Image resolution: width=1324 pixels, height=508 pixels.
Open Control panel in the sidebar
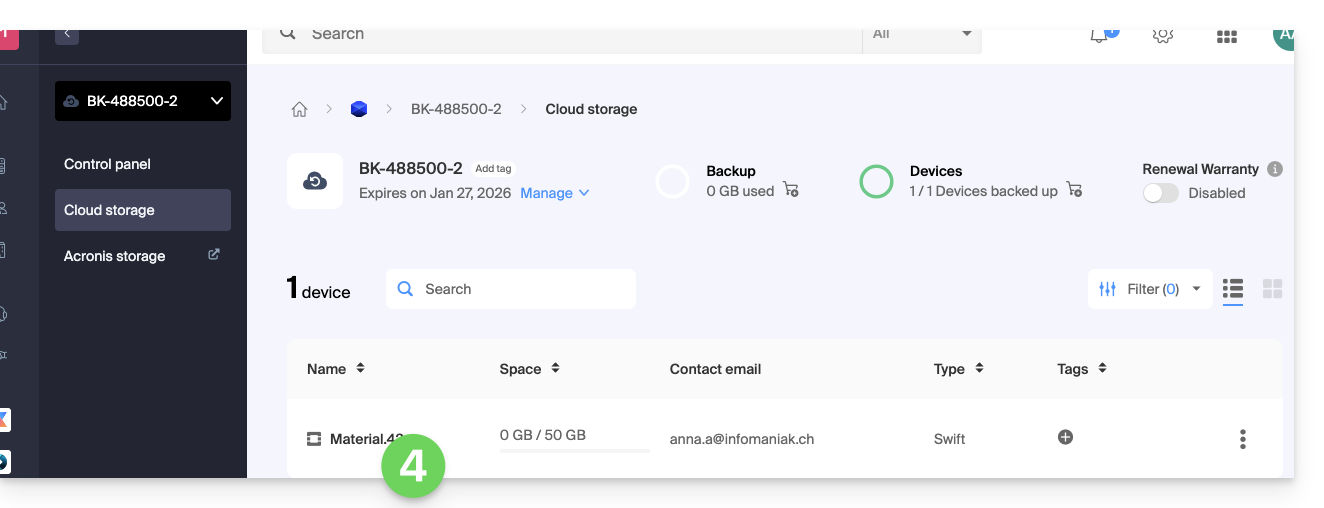[108, 164]
